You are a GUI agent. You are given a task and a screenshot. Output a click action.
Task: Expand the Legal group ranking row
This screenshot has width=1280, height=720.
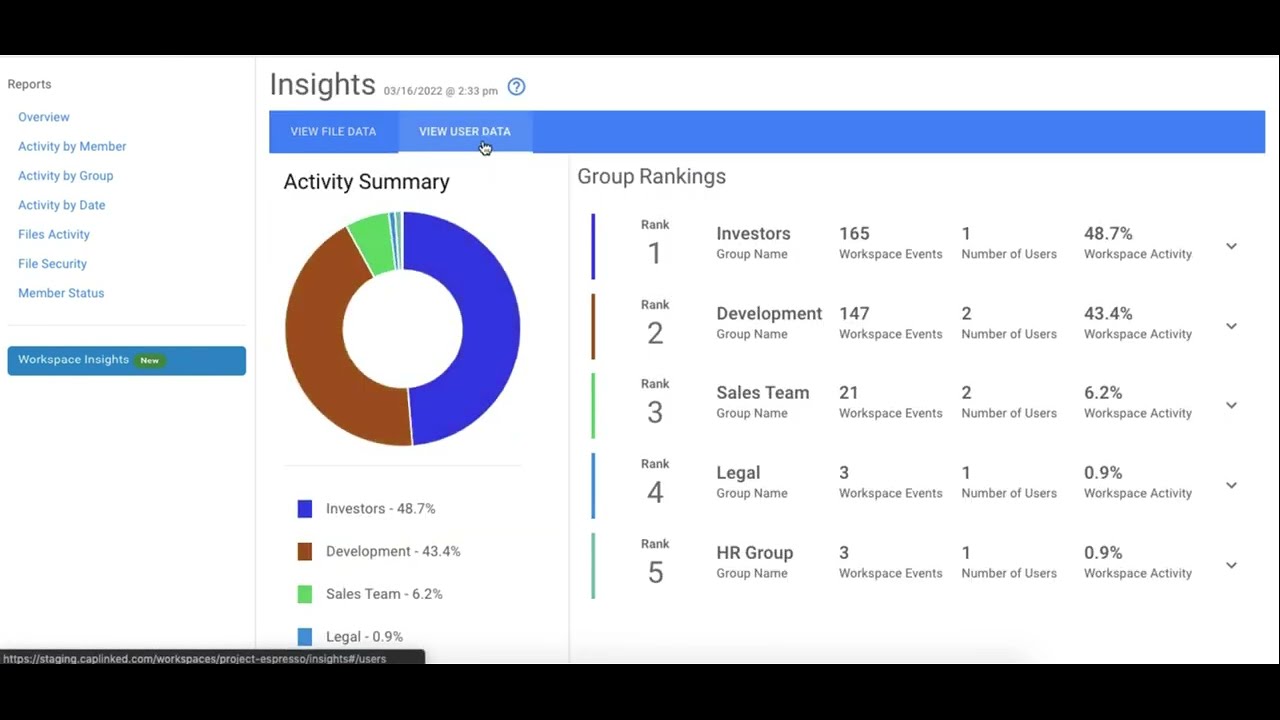(1231, 485)
